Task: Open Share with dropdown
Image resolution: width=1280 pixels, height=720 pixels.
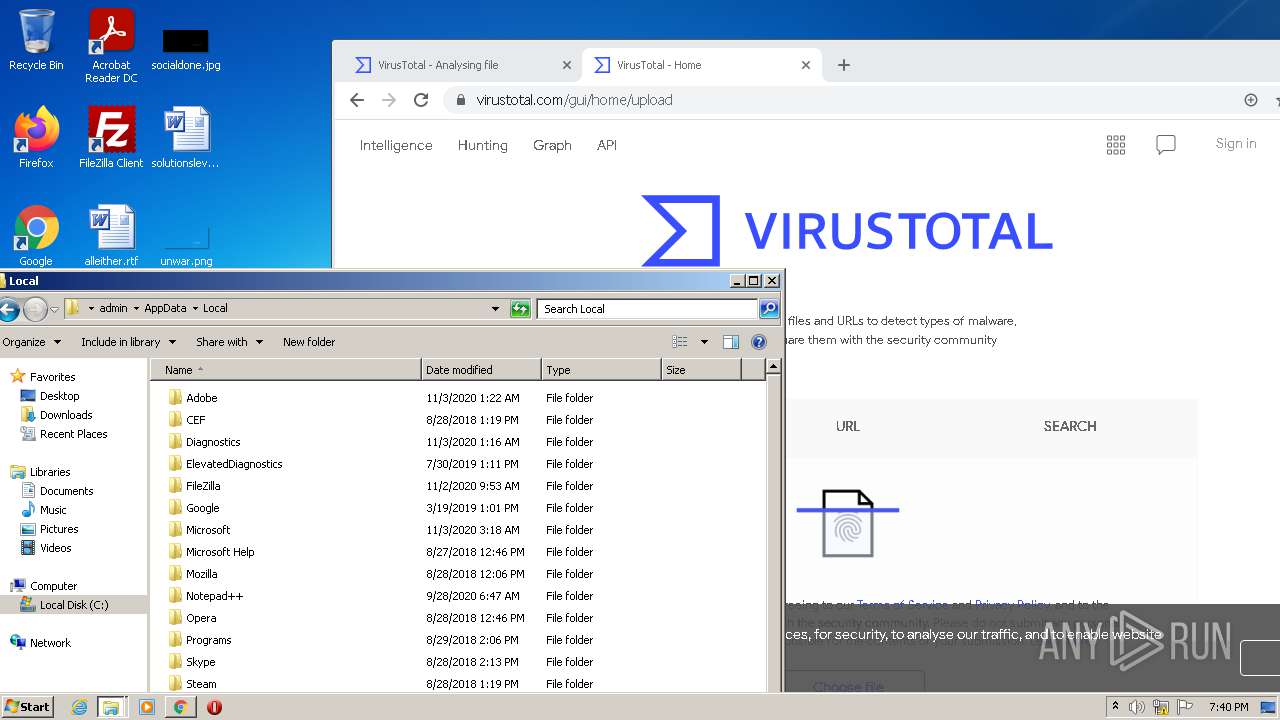Action: 229,342
